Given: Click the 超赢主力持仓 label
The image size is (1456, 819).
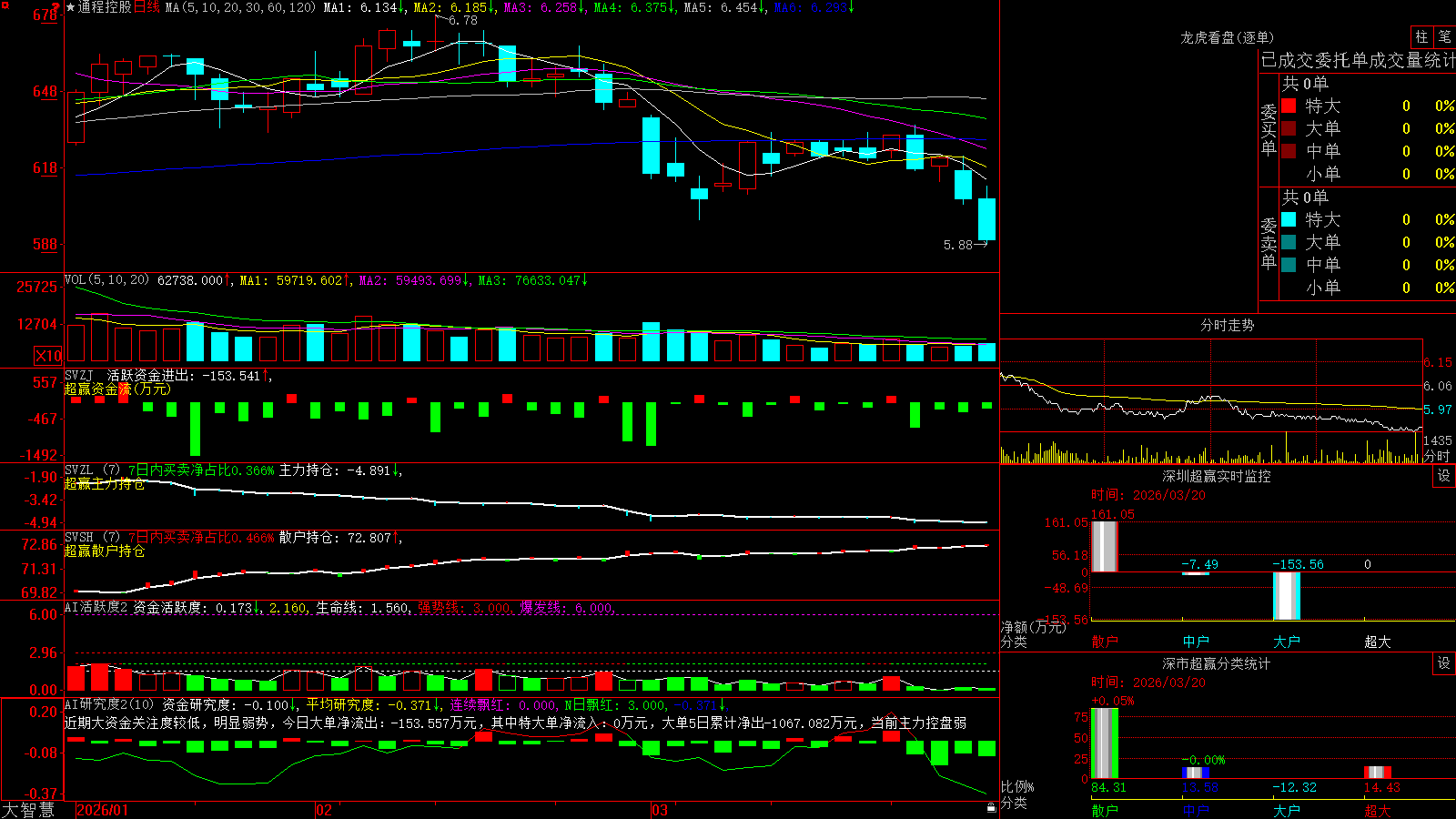Looking at the screenshot, I should click(x=105, y=483).
